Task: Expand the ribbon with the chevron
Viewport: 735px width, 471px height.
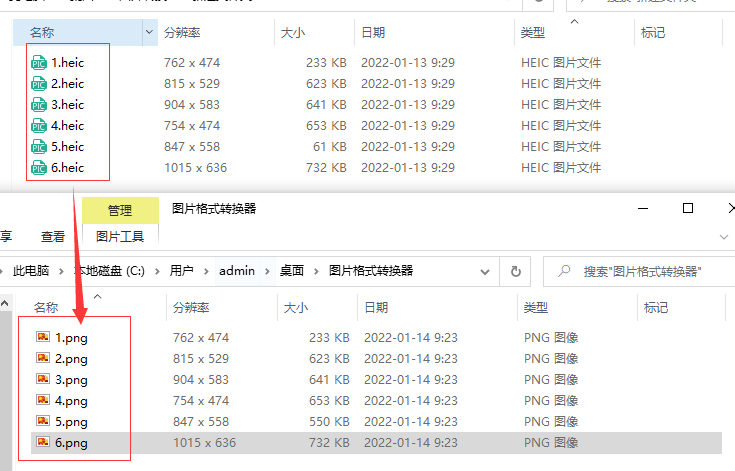Action: (x=724, y=237)
